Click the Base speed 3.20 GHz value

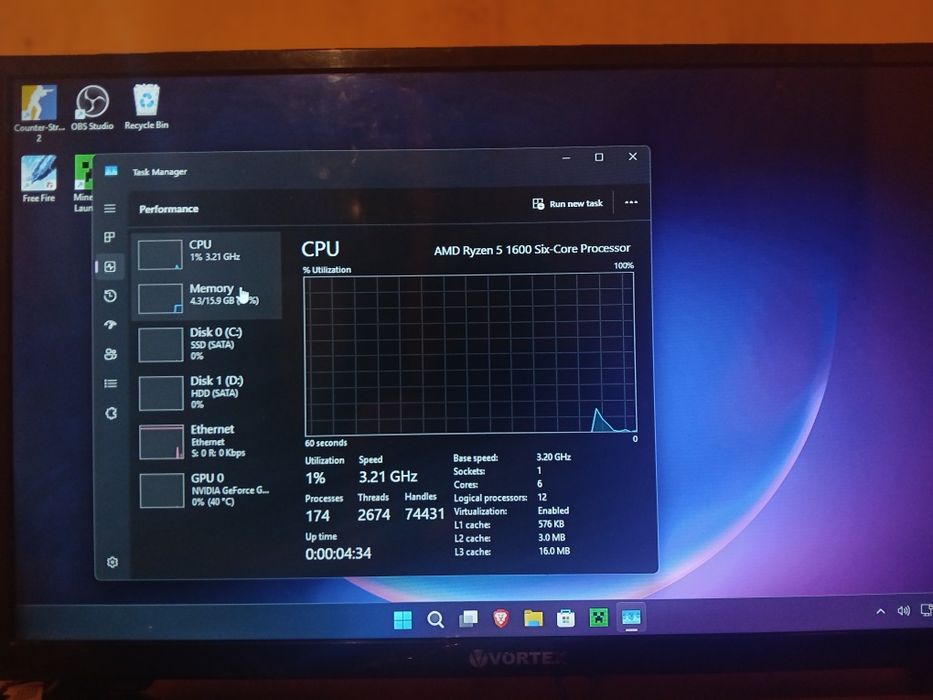click(553, 457)
